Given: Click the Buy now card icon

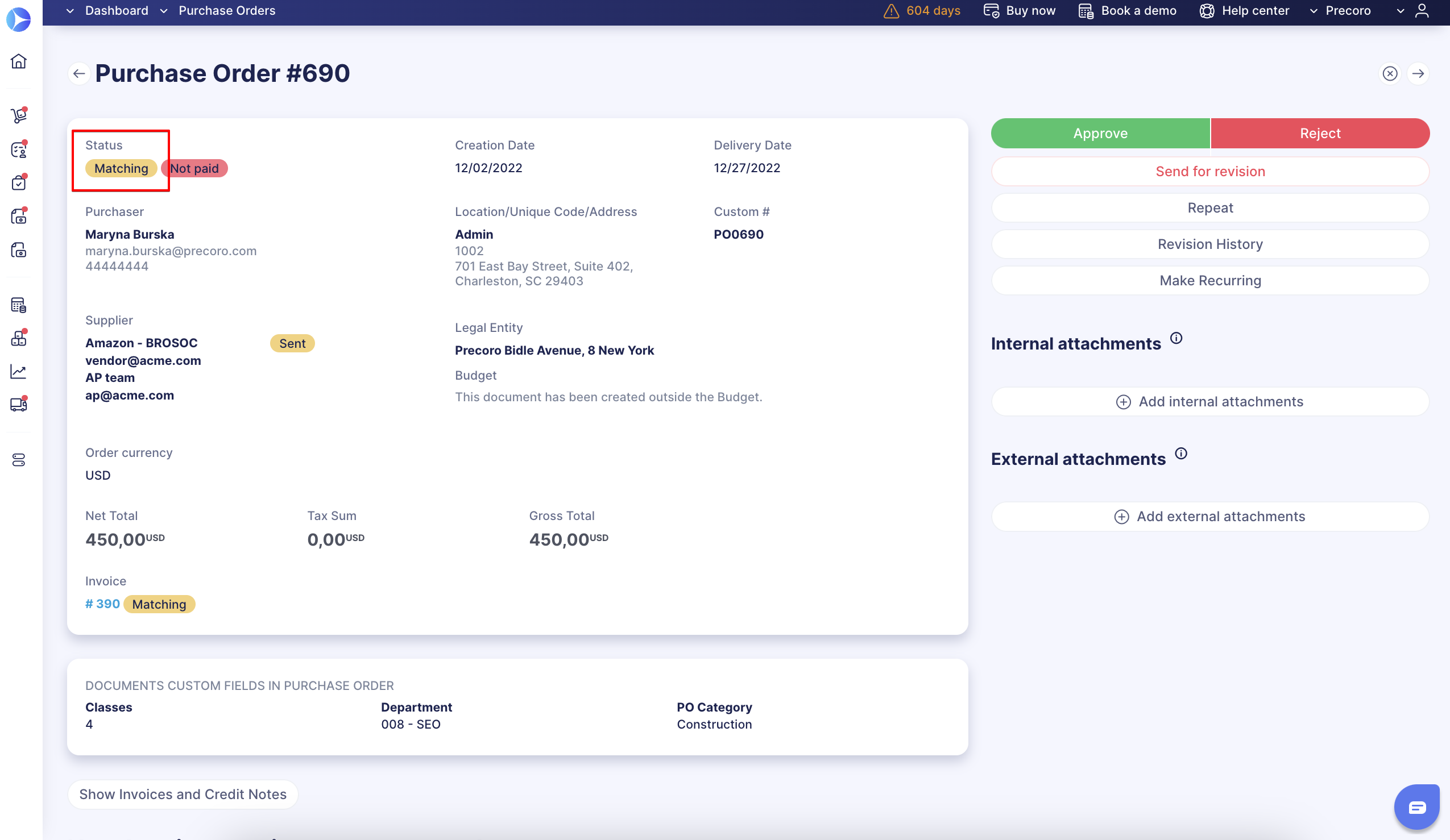Looking at the screenshot, I should point(991,11).
